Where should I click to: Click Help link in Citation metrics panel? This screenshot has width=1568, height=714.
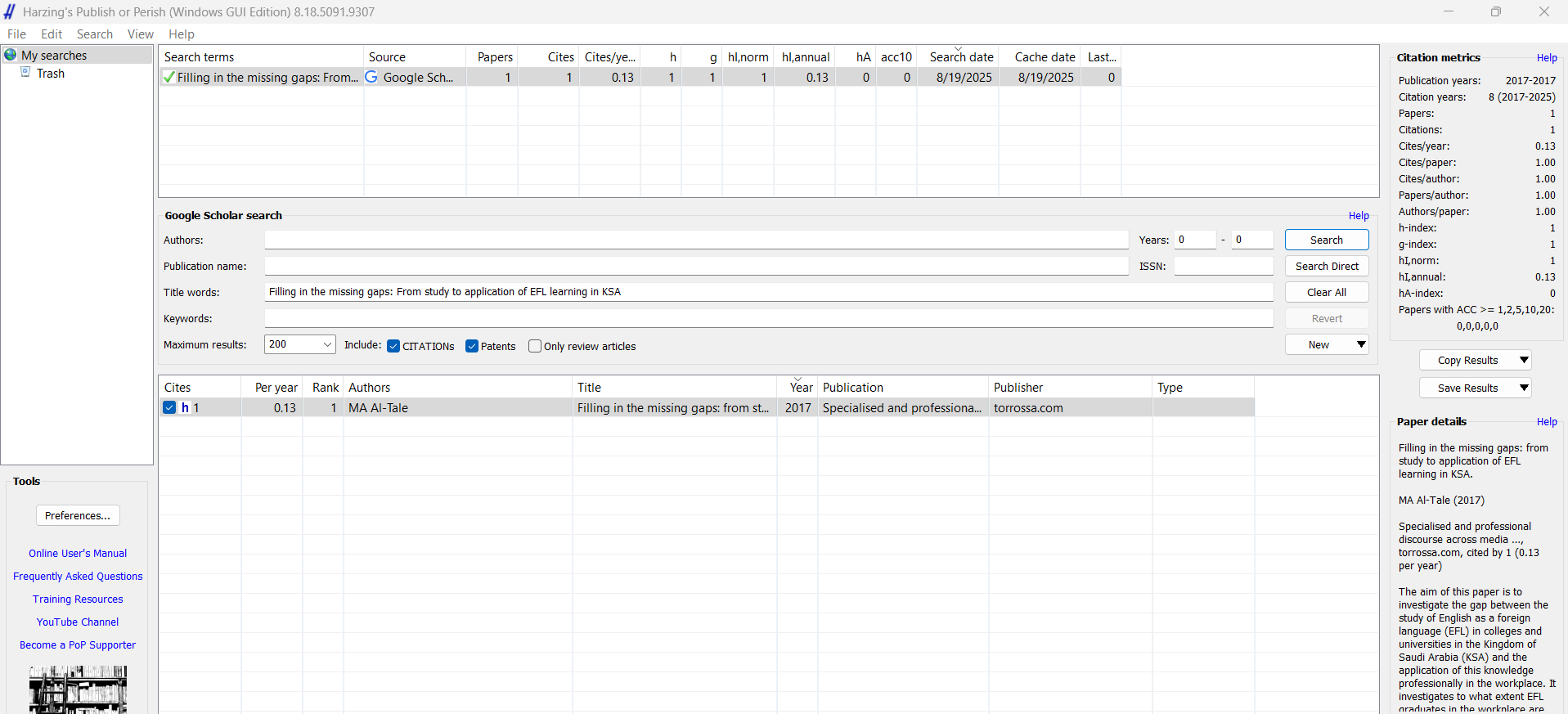[1547, 57]
